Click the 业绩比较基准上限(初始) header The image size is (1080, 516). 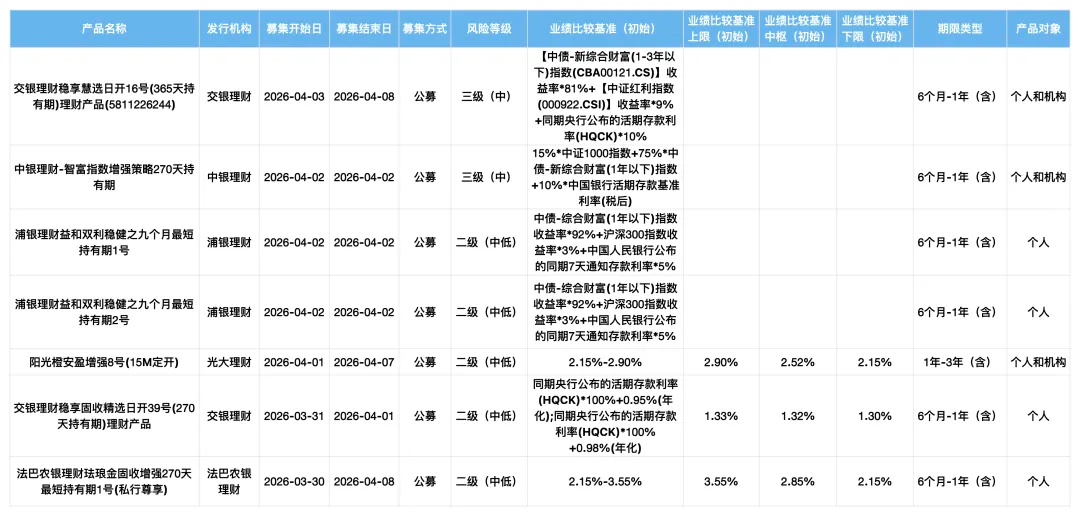coord(721,29)
